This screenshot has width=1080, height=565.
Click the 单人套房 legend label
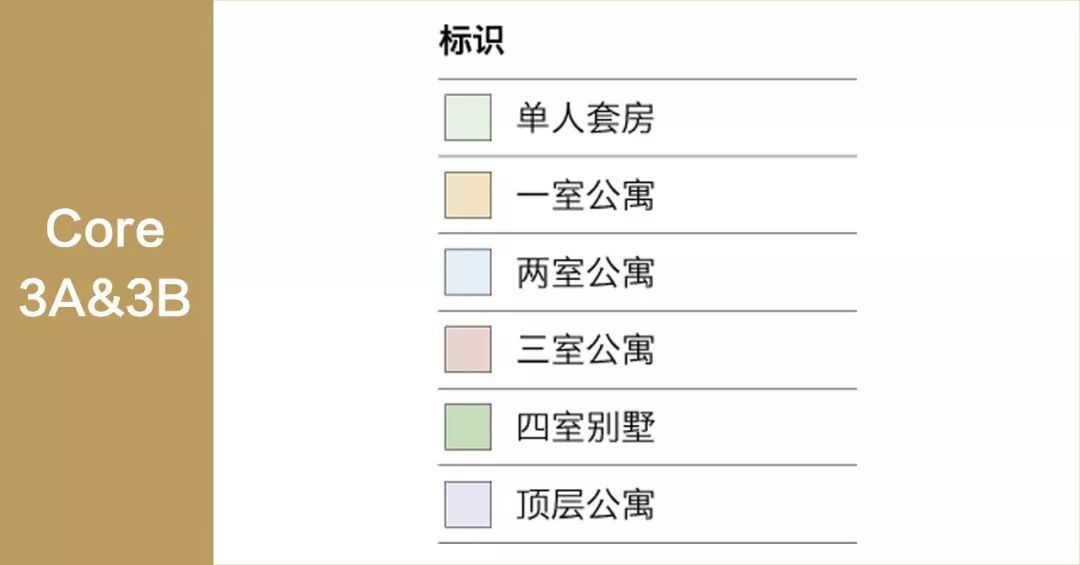coord(585,119)
